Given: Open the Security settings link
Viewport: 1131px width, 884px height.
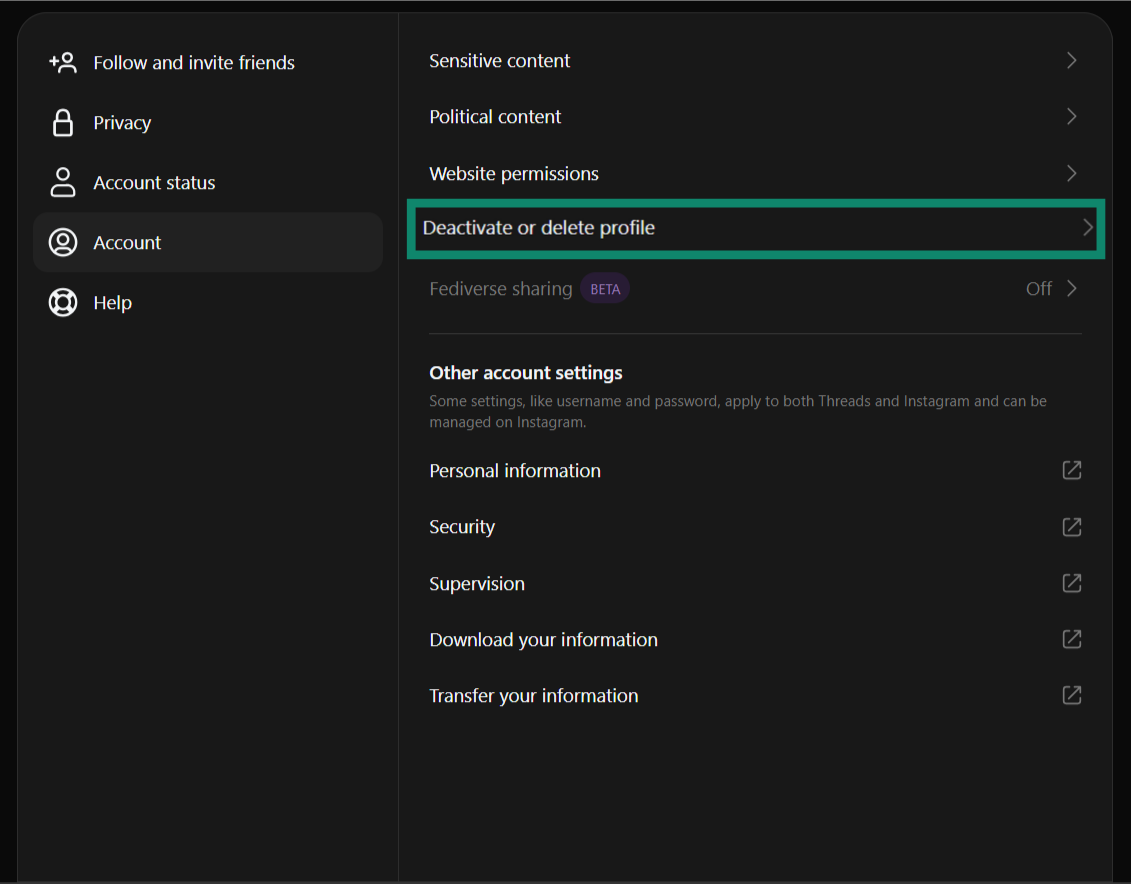Looking at the screenshot, I should click(462, 527).
